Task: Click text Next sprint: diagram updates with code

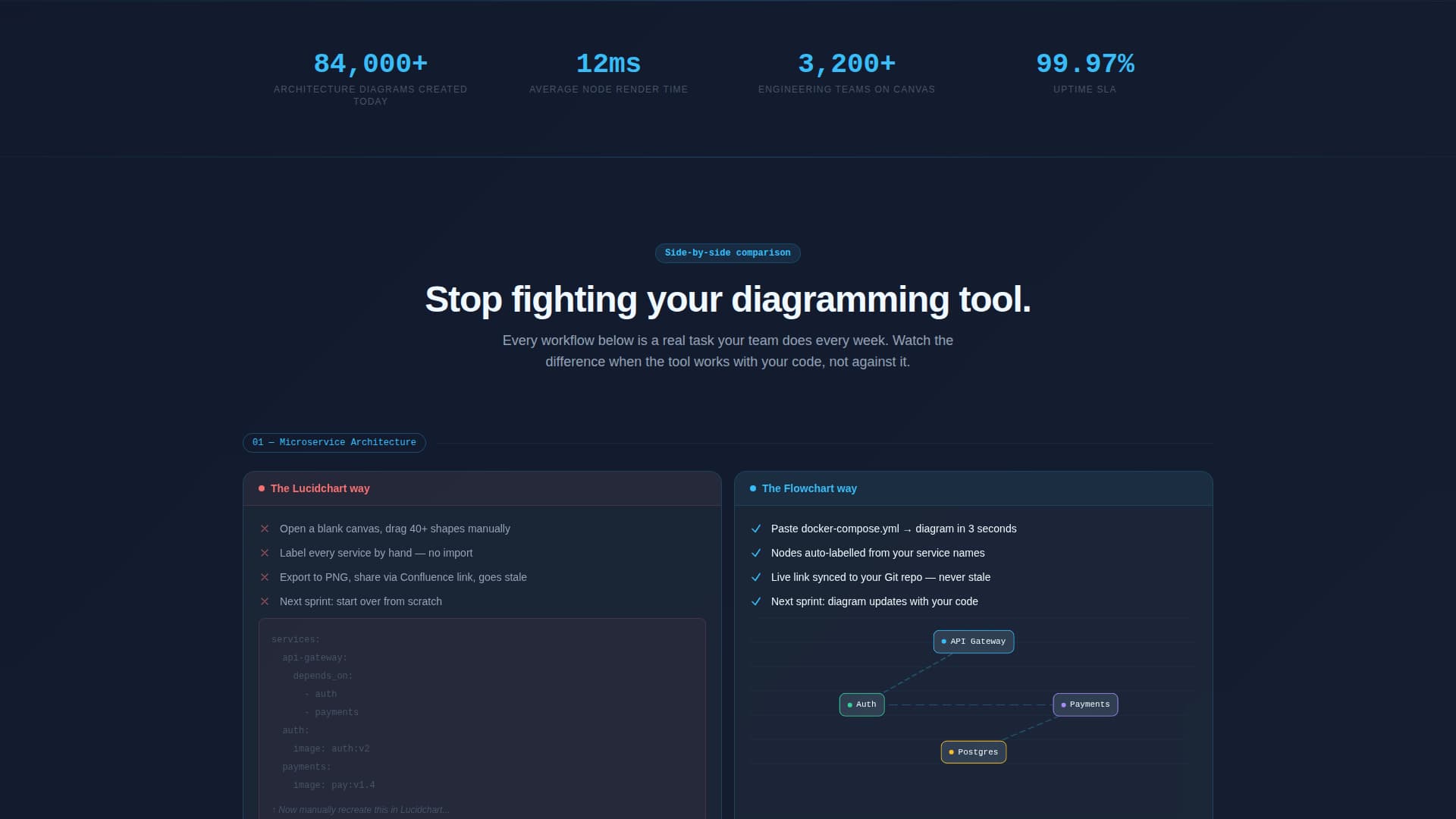Action: pyautogui.click(x=874, y=601)
